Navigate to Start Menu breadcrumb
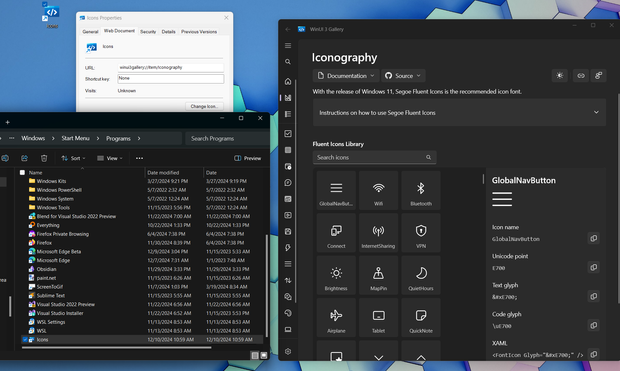The image size is (620, 371). tap(75, 138)
